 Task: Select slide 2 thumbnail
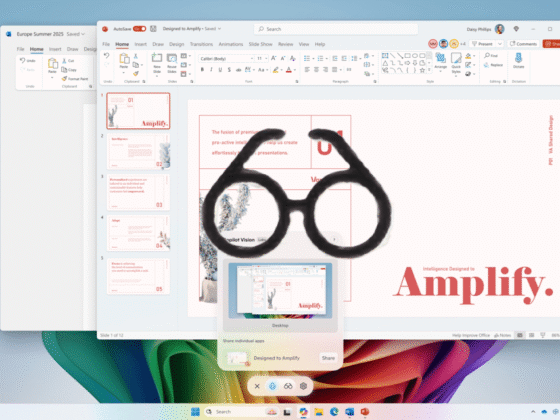139,151
